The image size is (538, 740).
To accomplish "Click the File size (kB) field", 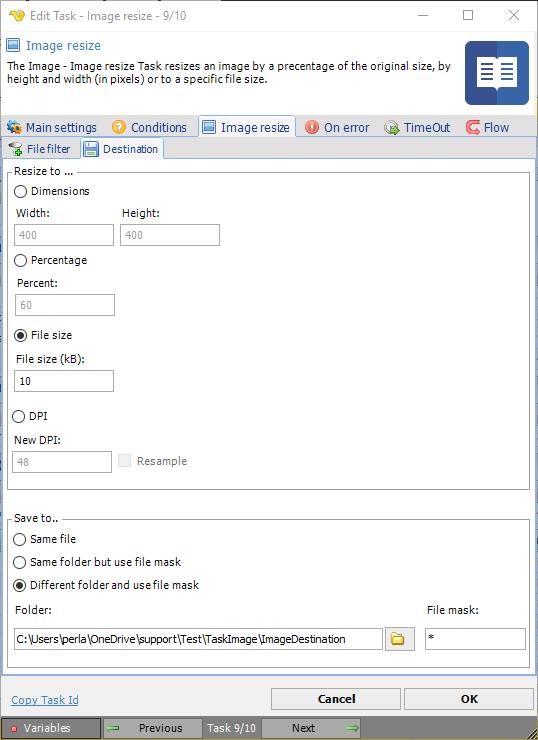I will [64, 381].
